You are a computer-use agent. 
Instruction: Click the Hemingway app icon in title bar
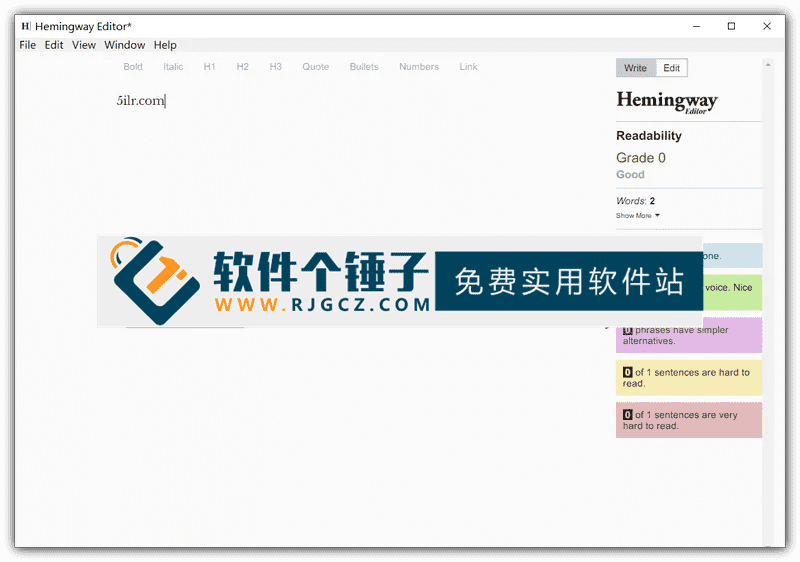point(26,26)
